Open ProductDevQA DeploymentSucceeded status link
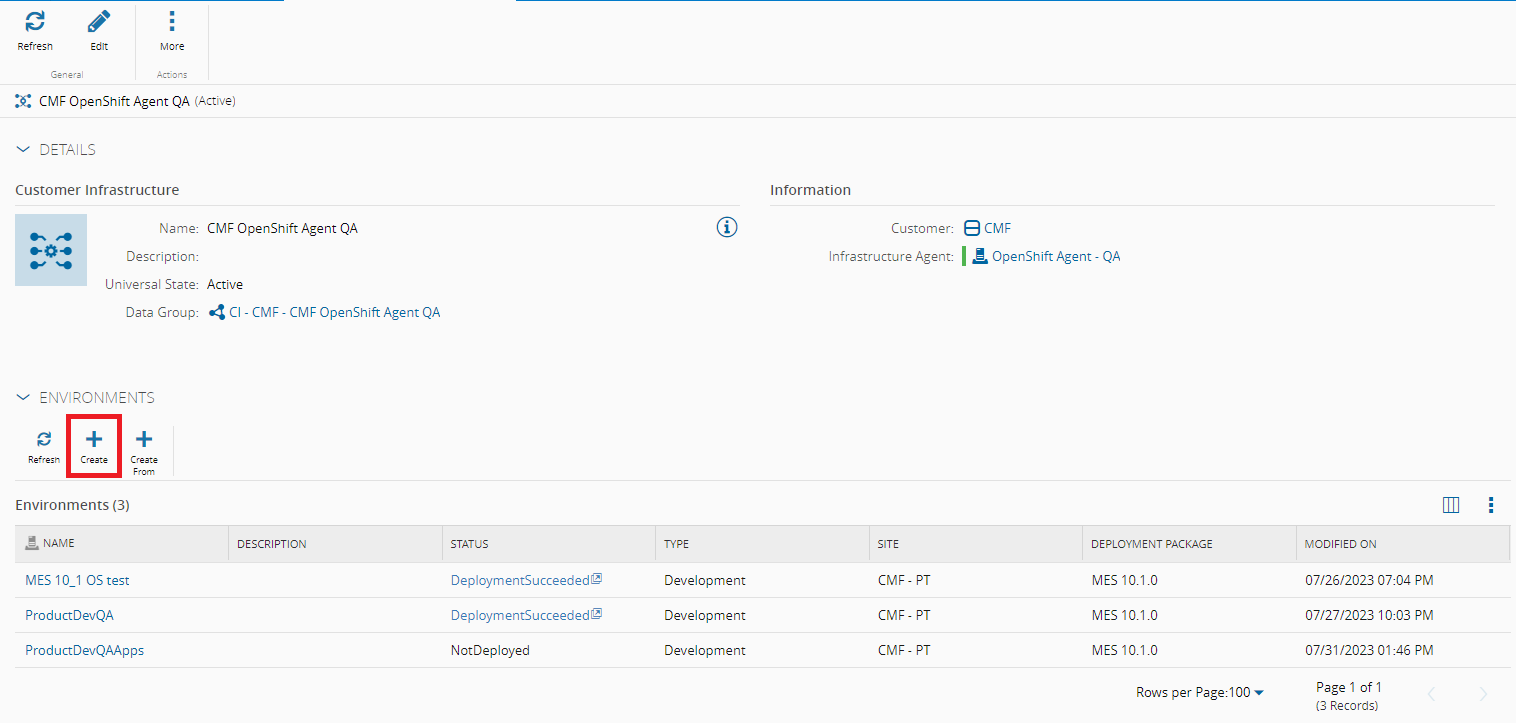 520,615
